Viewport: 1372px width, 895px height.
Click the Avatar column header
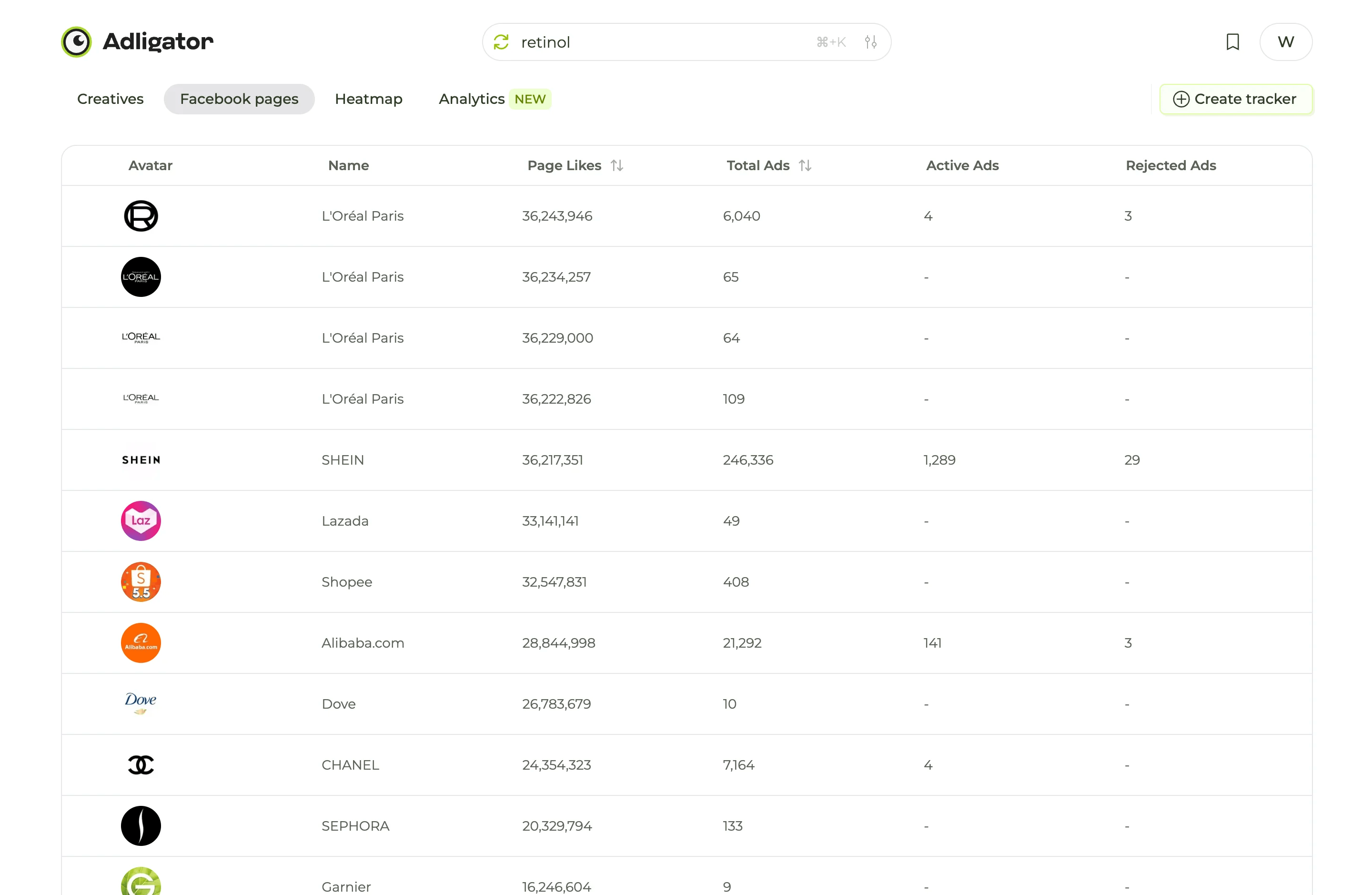click(x=150, y=165)
